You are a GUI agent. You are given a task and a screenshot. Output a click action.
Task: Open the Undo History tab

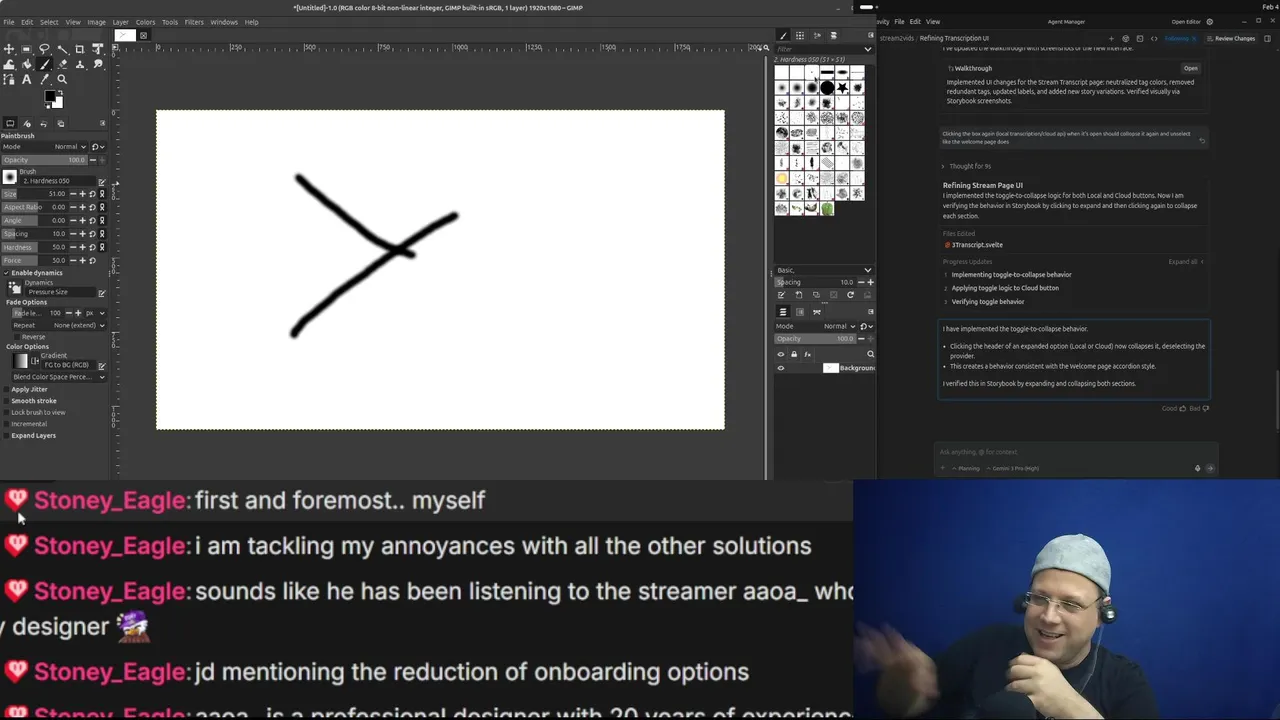(x=44, y=123)
